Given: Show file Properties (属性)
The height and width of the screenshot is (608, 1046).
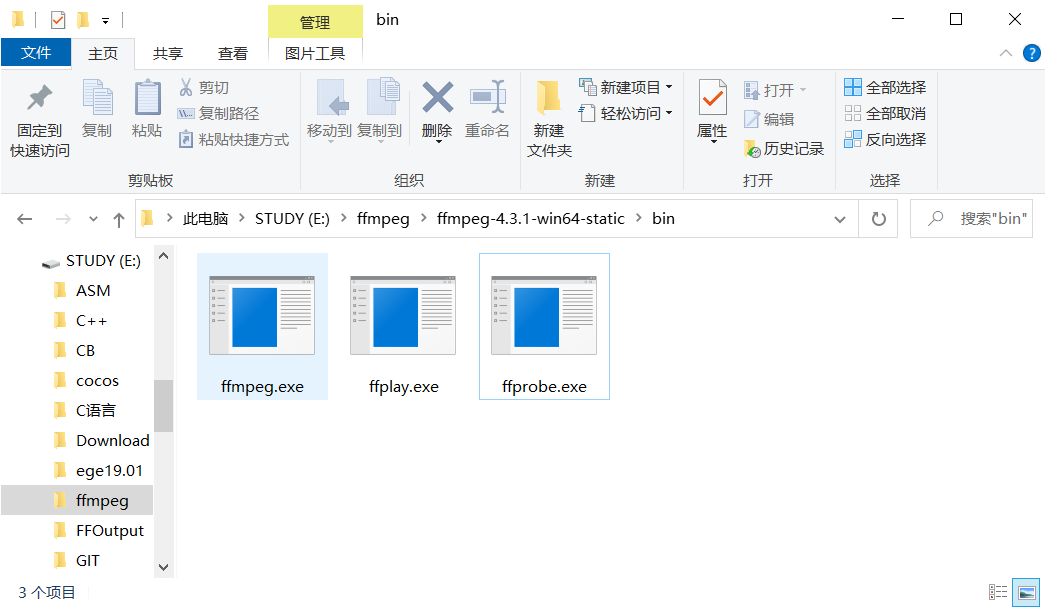Looking at the screenshot, I should 712,111.
